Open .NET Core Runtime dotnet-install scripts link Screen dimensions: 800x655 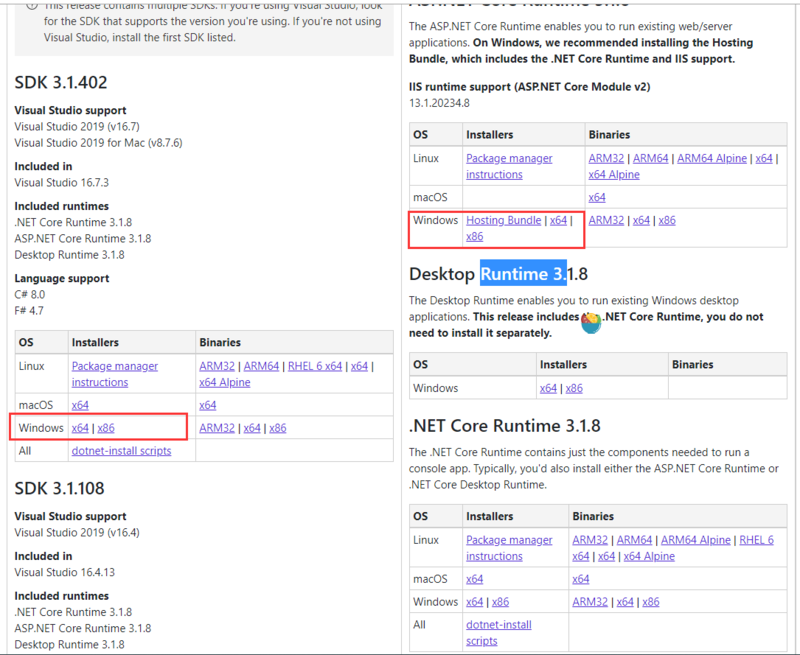[x=498, y=633]
